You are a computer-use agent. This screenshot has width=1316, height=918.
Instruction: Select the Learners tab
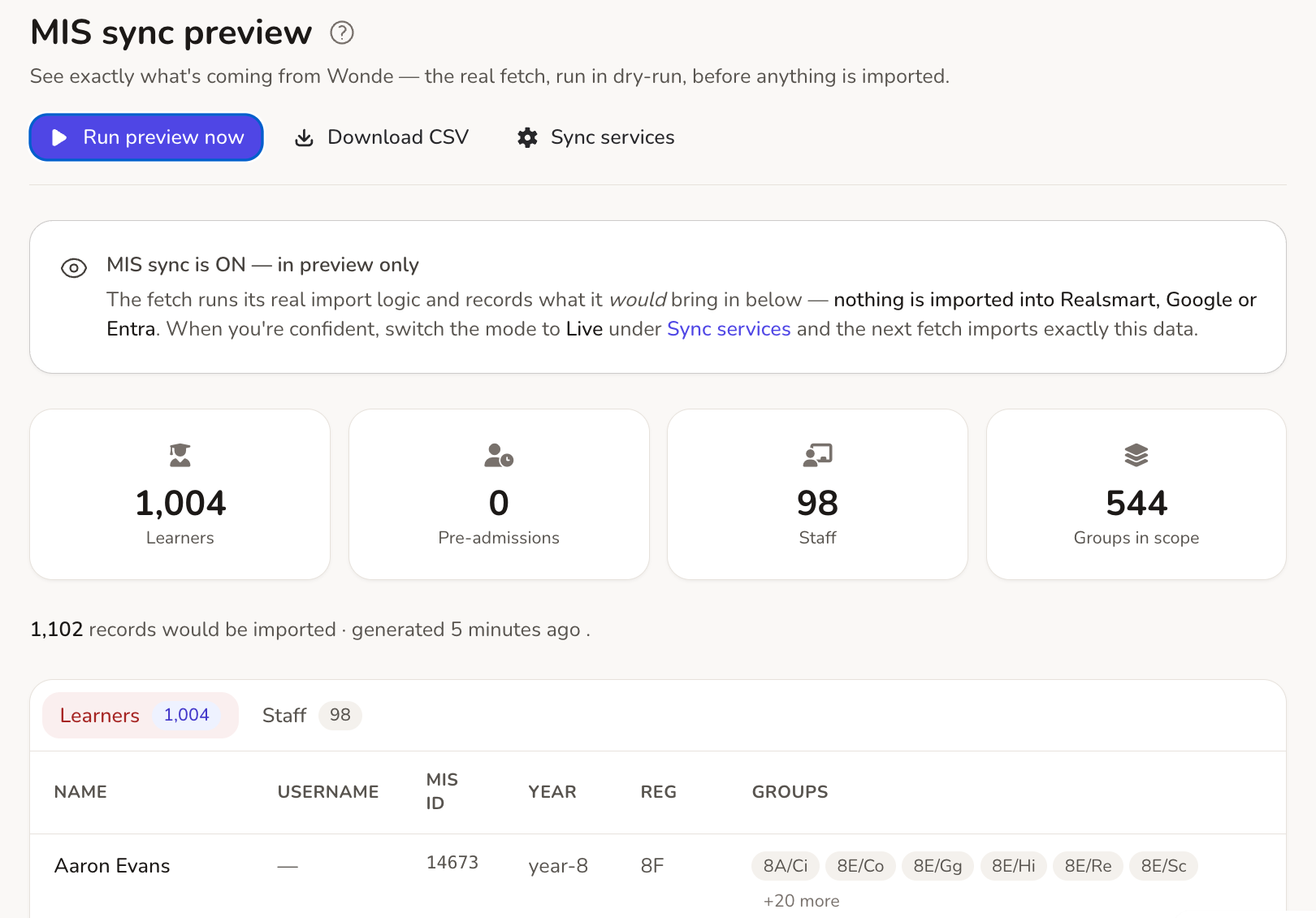click(x=141, y=716)
